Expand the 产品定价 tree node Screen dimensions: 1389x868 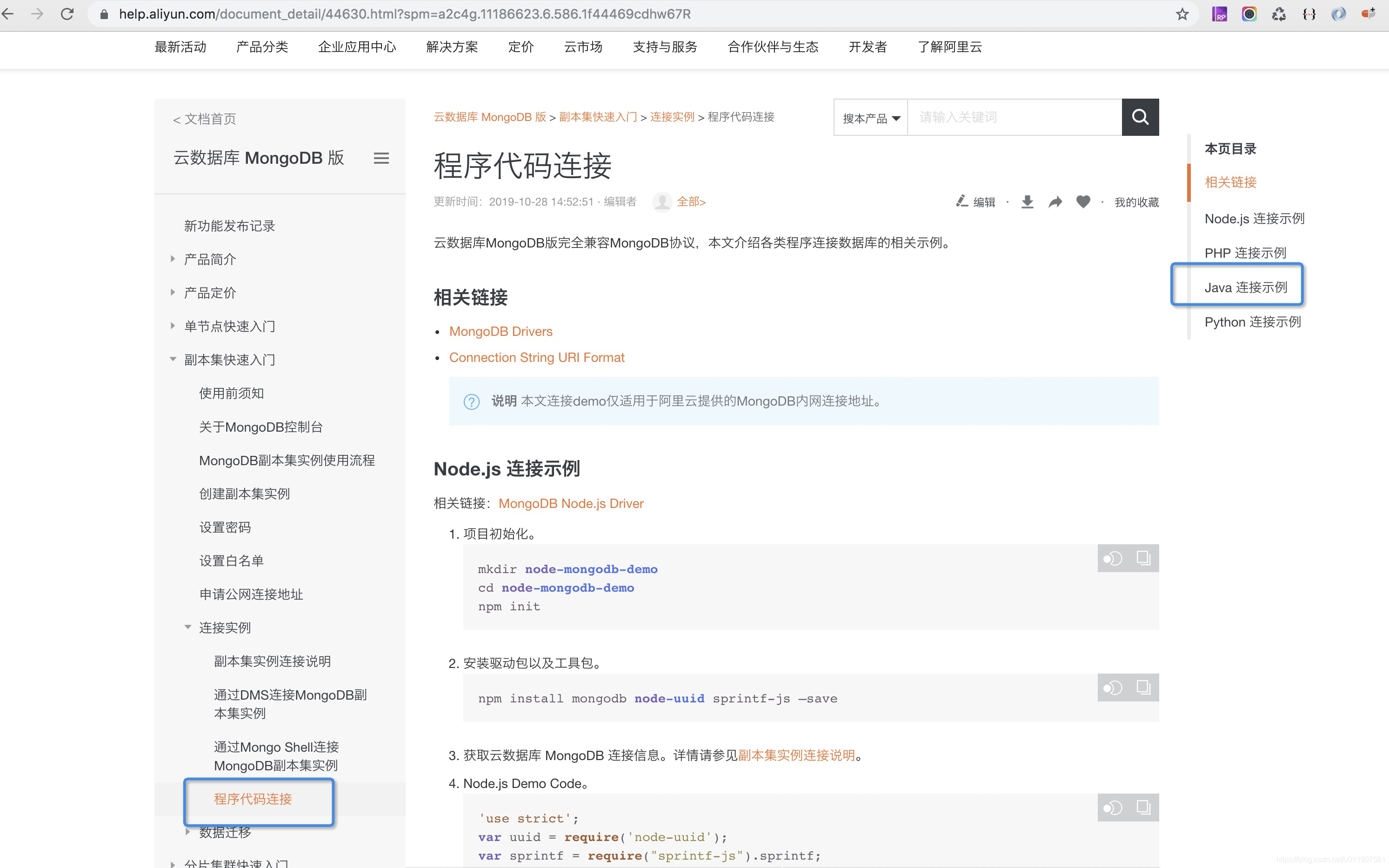click(x=172, y=292)
